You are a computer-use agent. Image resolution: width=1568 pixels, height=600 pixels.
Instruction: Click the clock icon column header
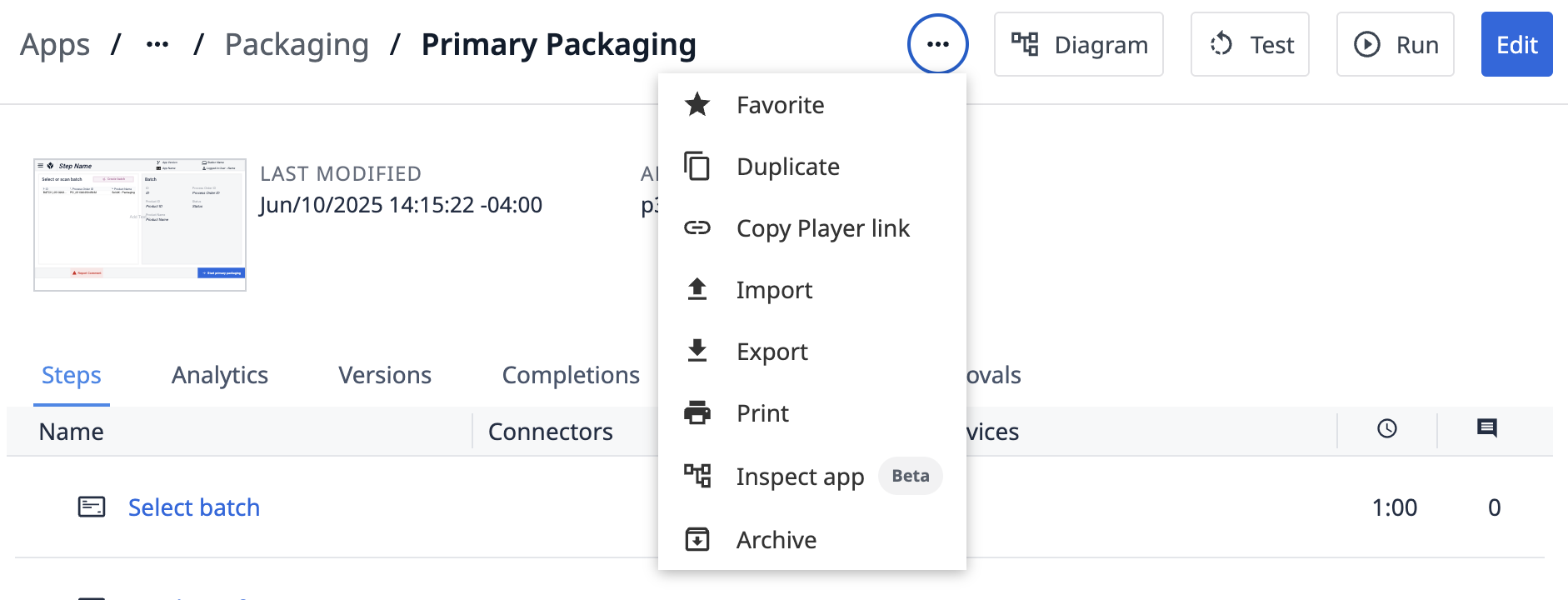[1387, 428]
